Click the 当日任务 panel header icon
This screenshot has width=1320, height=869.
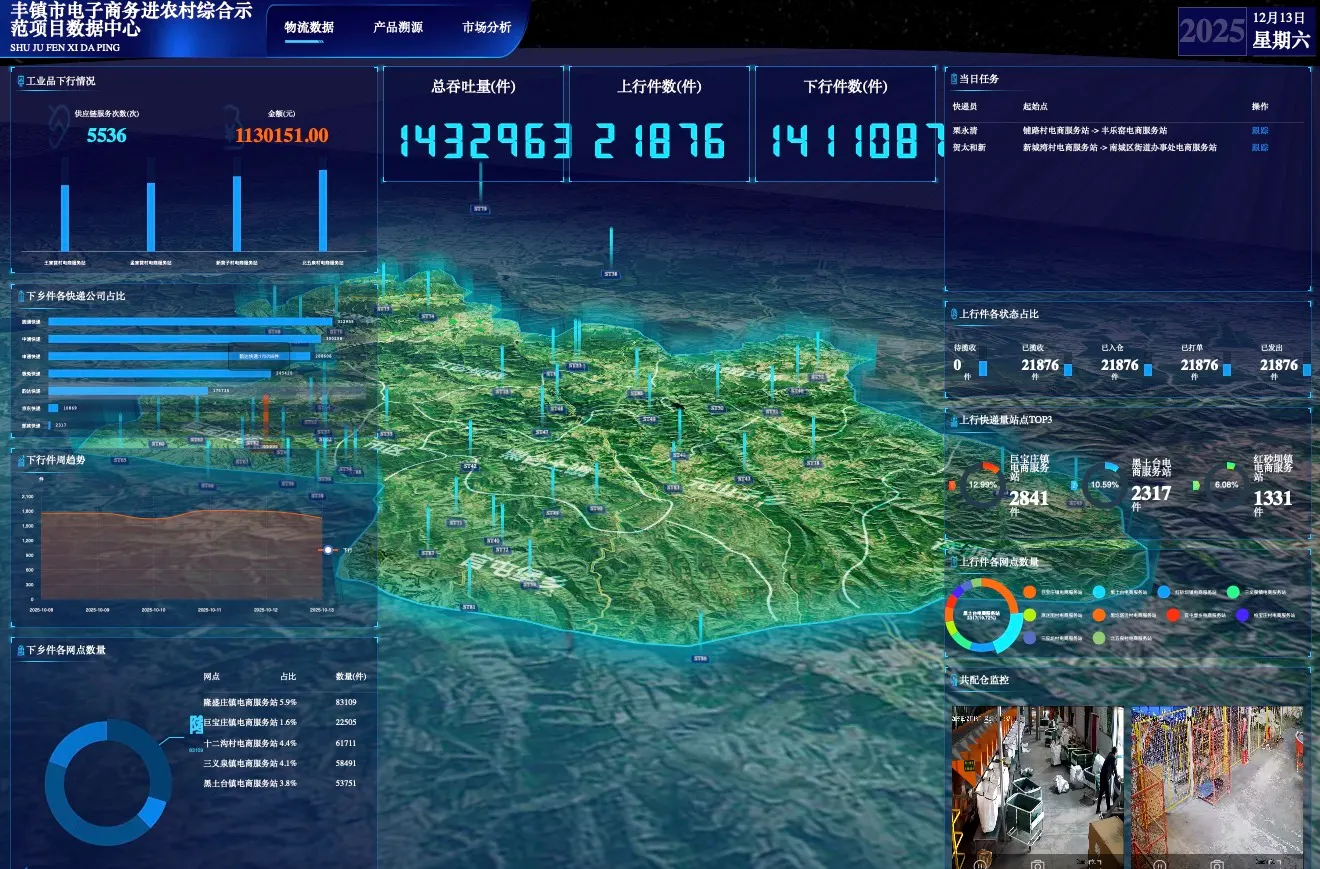pos(954,79)
